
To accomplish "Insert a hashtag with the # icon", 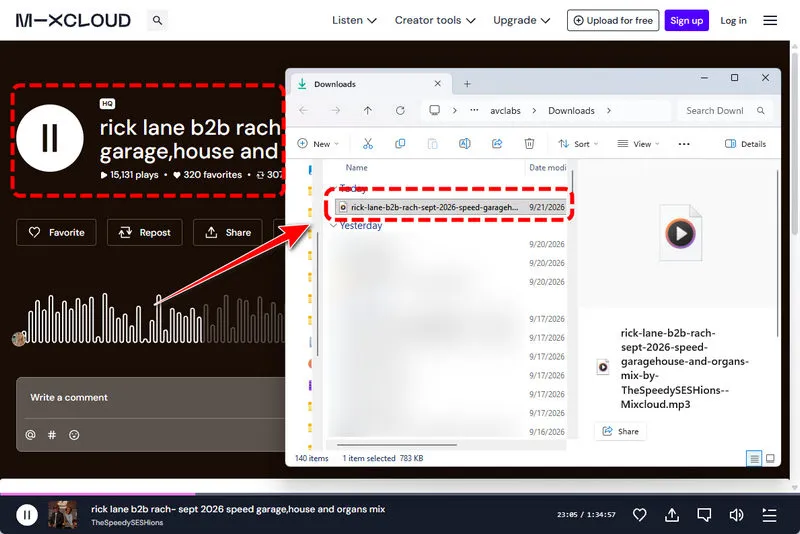I will coord(52,435).
